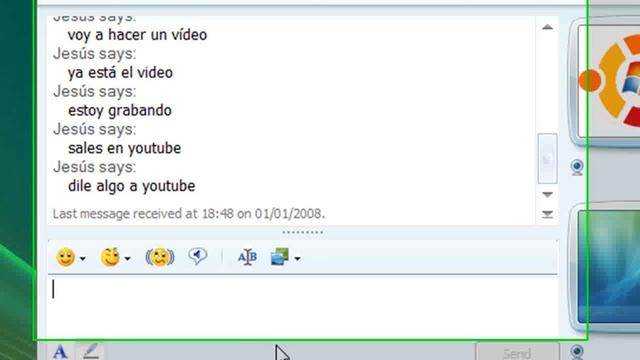Click your own display picture
Screen dimensions: 640x360
pyautogui.click(x=609, y=266)
